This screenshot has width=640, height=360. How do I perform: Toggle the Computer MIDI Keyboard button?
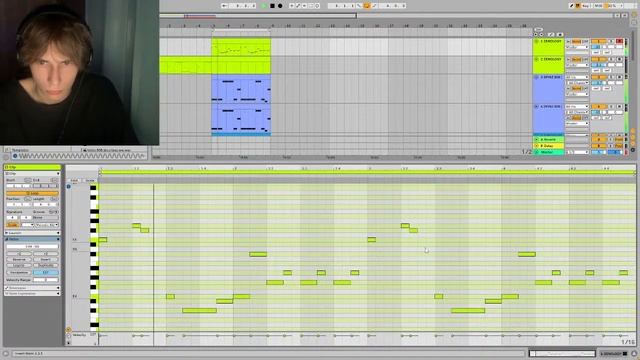click(578, 6)
